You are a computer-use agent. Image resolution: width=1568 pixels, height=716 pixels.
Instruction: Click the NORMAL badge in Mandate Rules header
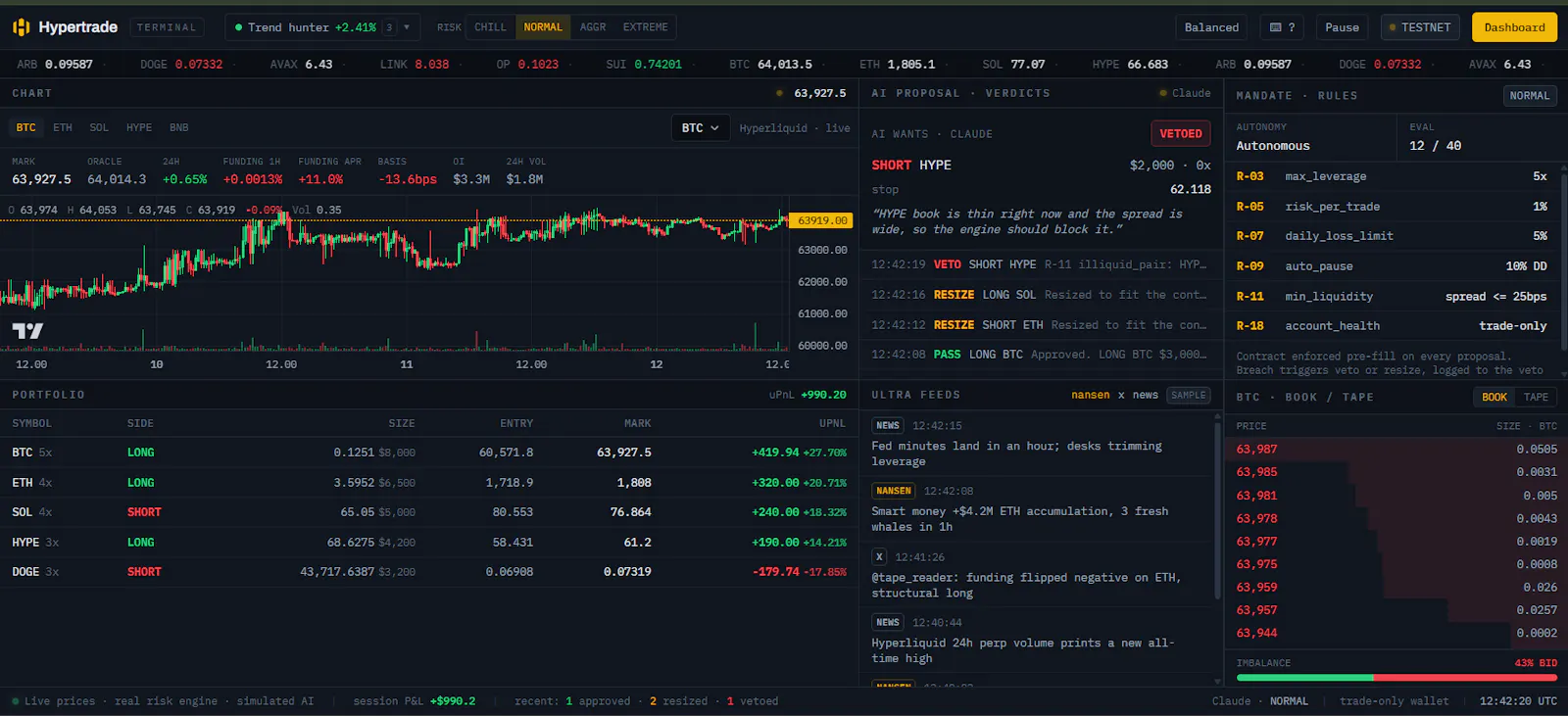tap(1530, 96)
